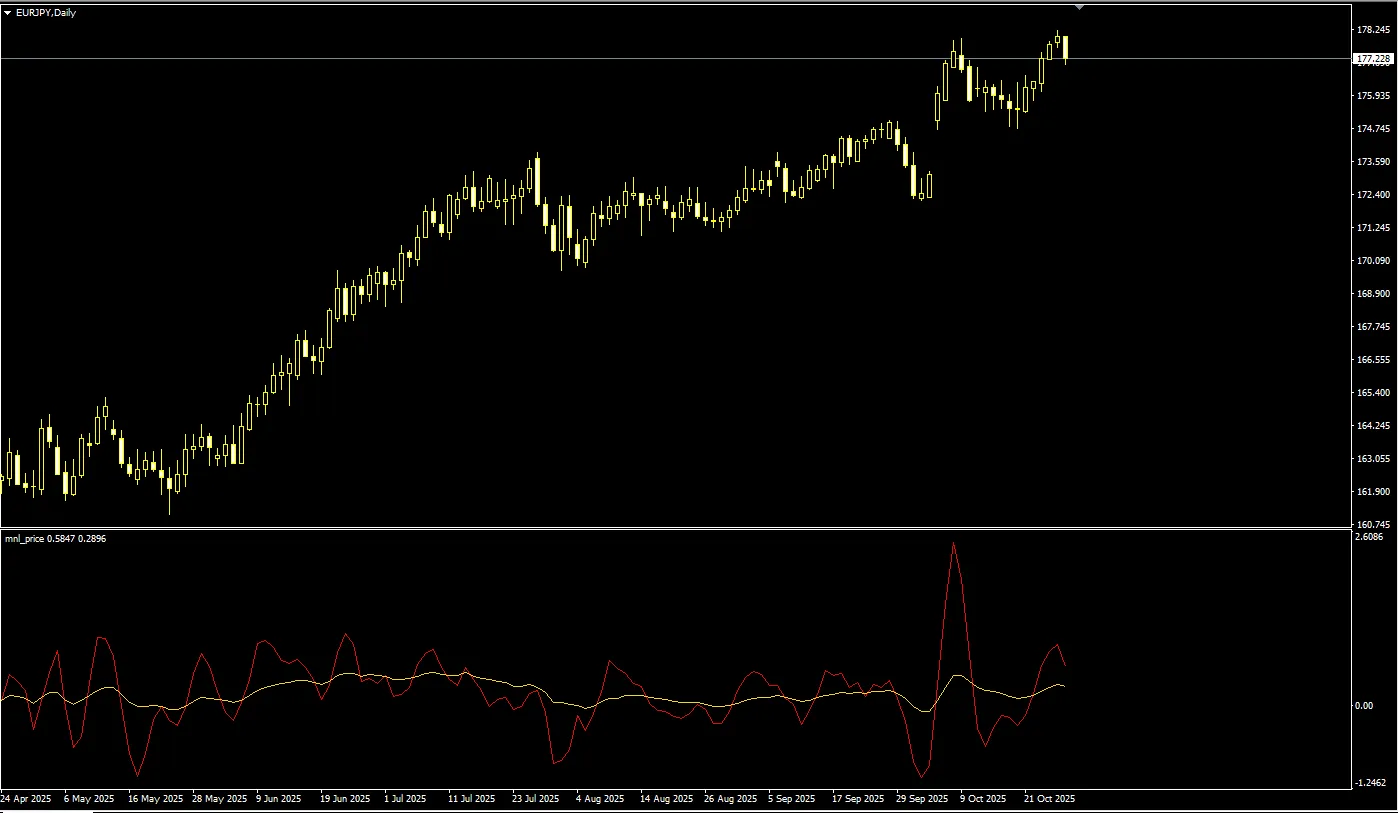The width and height of the screenshot is (1398, 813).
Task: Click the 24 Apr 2025 date label
Action: [26, 800]
